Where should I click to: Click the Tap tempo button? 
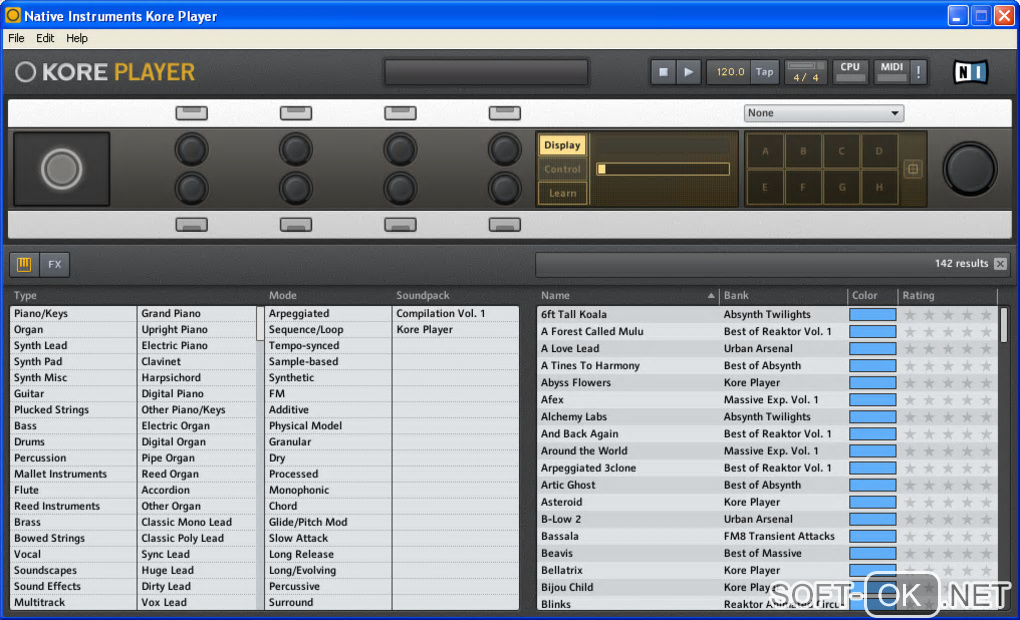(x=764, y=72)
